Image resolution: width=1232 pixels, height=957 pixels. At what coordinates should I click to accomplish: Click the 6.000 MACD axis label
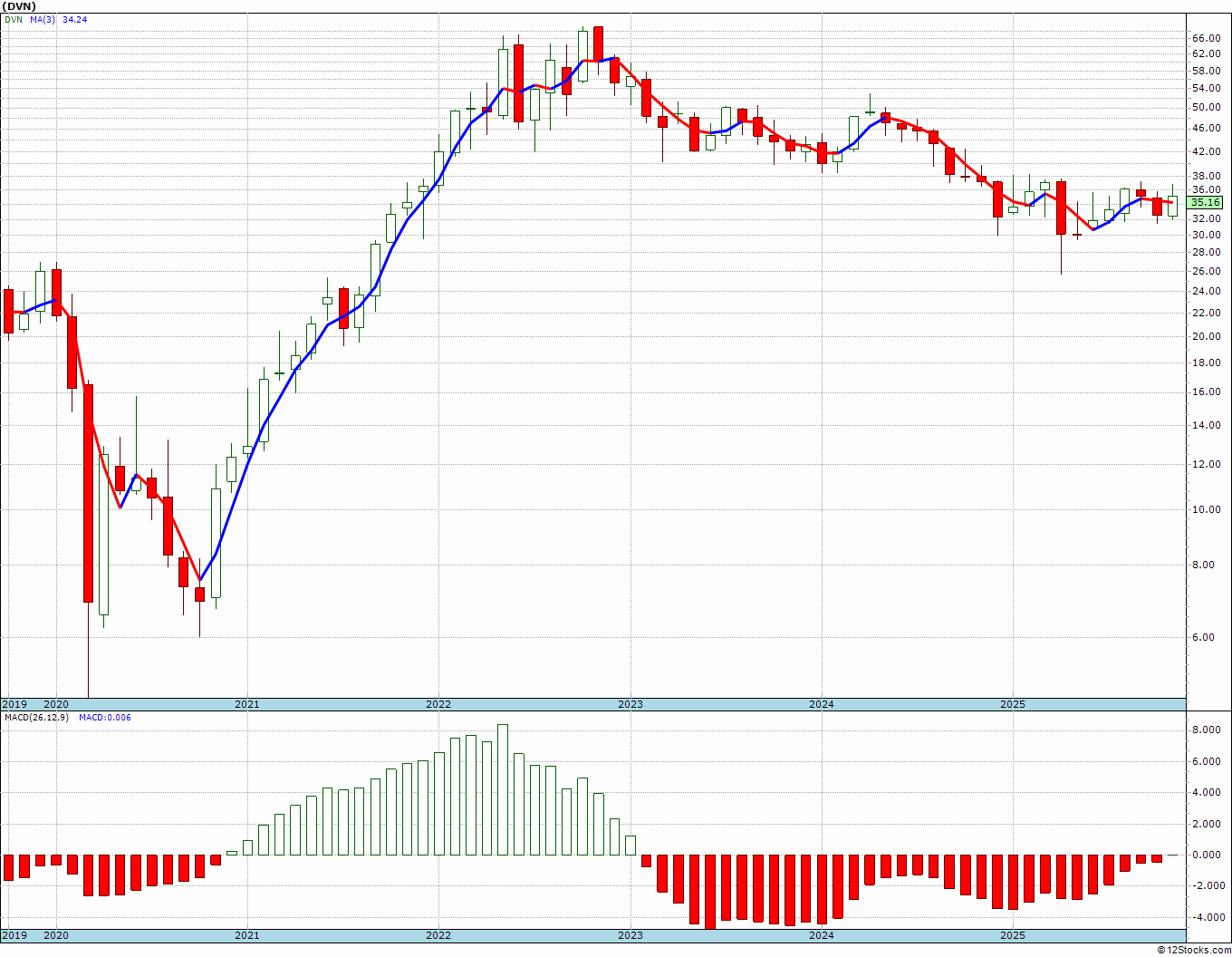click(1206, 761)
